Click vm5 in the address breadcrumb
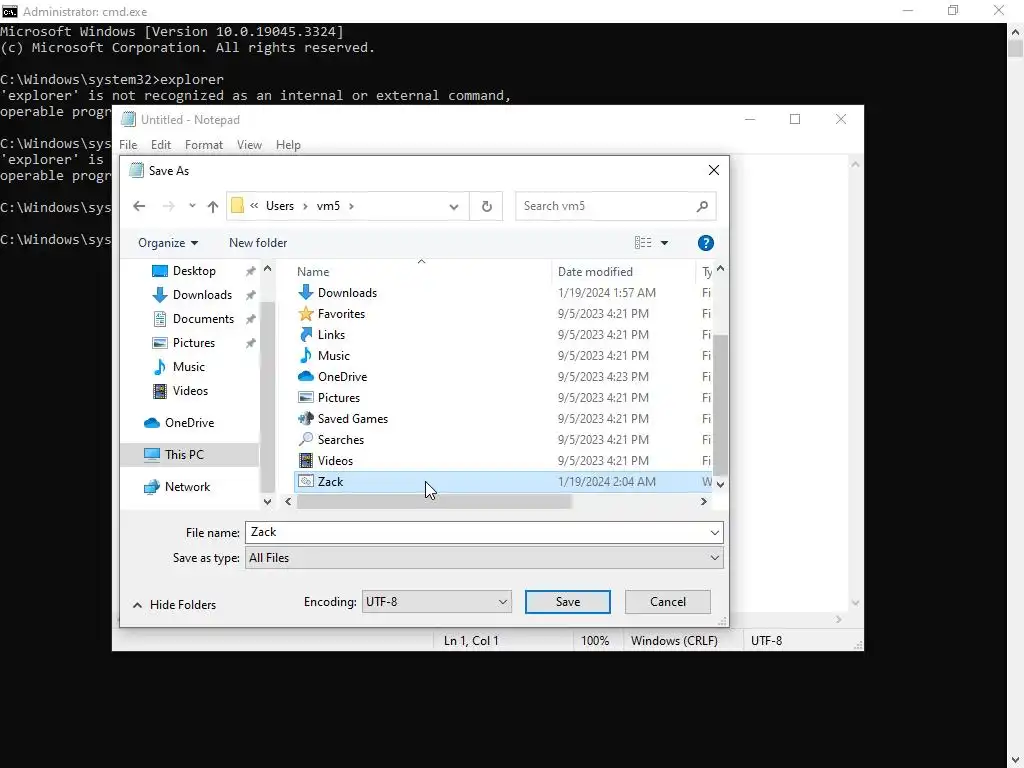 (x=328, y=206)
